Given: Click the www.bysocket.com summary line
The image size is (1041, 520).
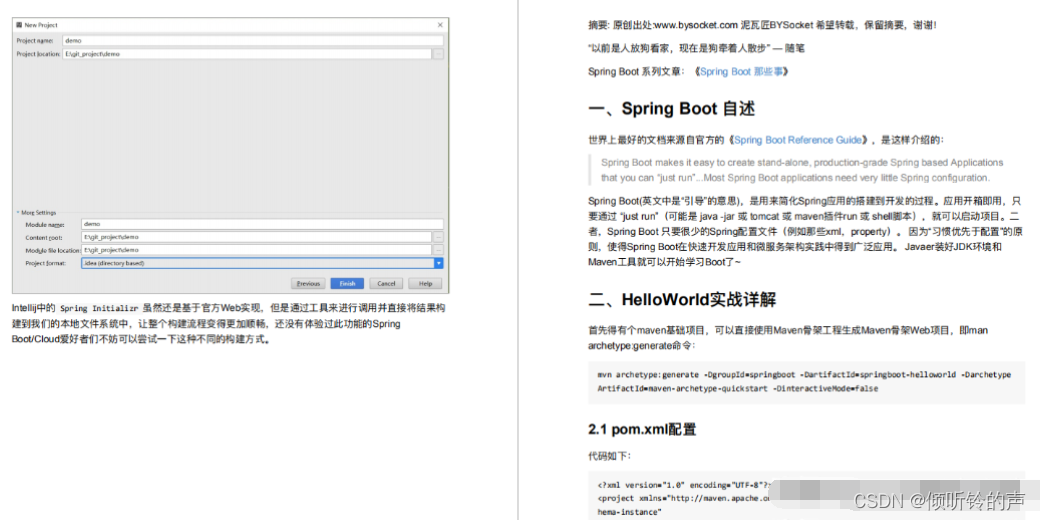Looking at the screenshot, I should [x=763, y=25].
